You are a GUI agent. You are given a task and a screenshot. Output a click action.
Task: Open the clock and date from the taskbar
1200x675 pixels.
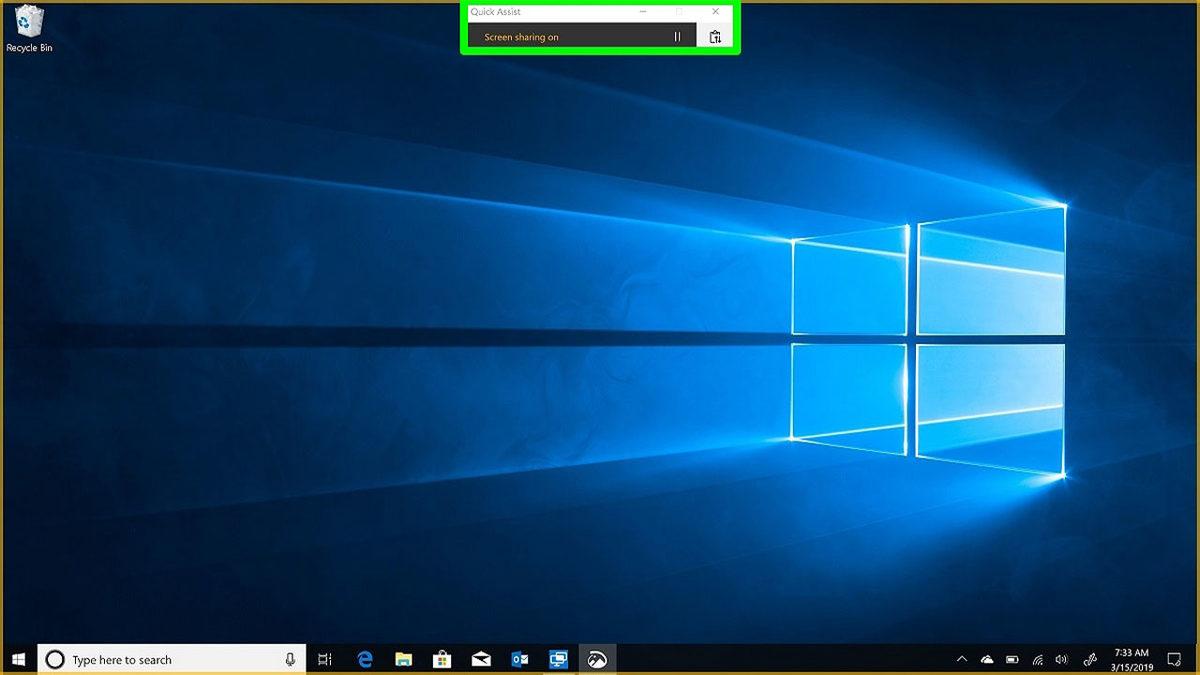1131,658
